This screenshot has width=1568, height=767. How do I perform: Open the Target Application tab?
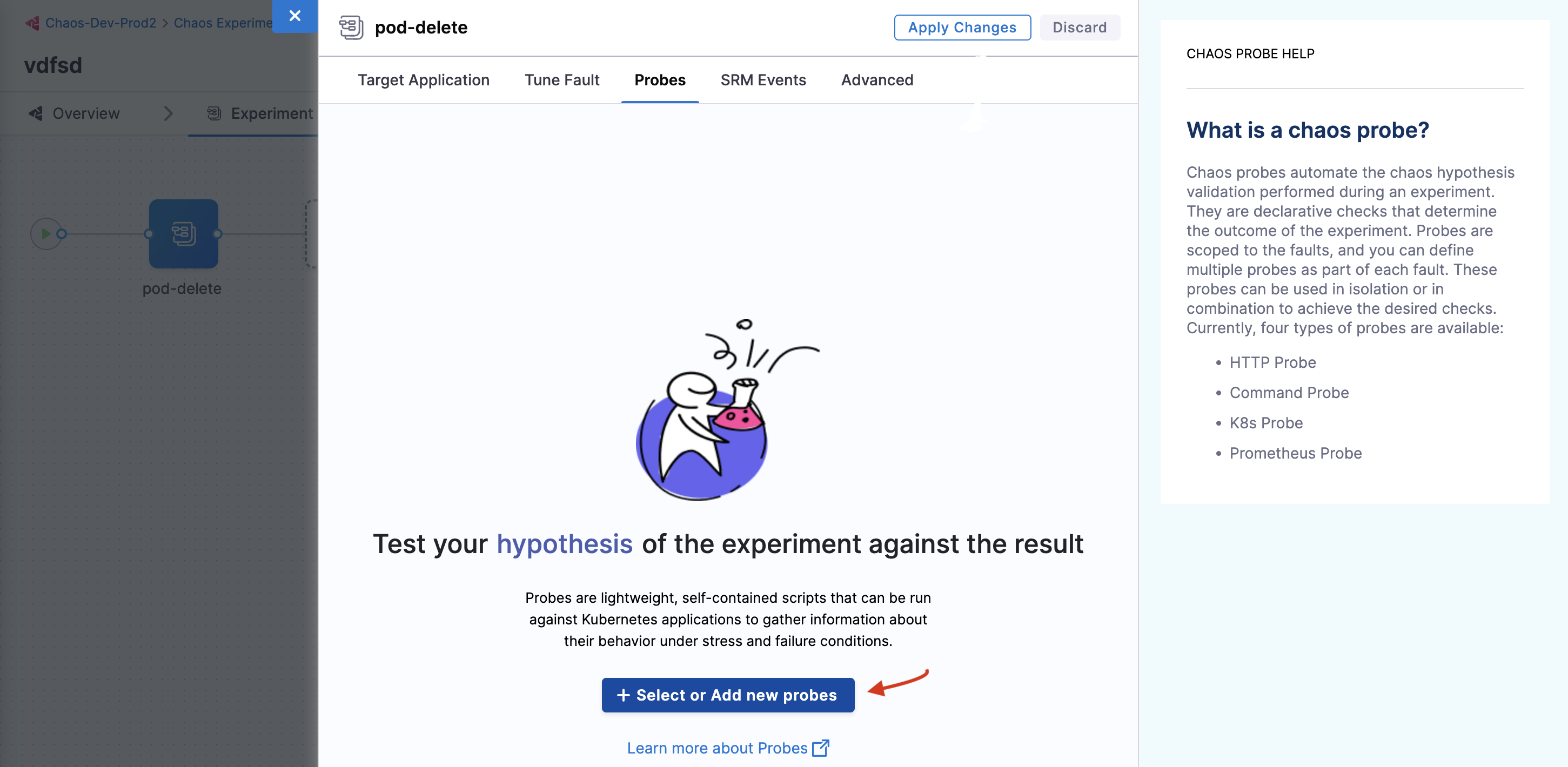(424, 80)
